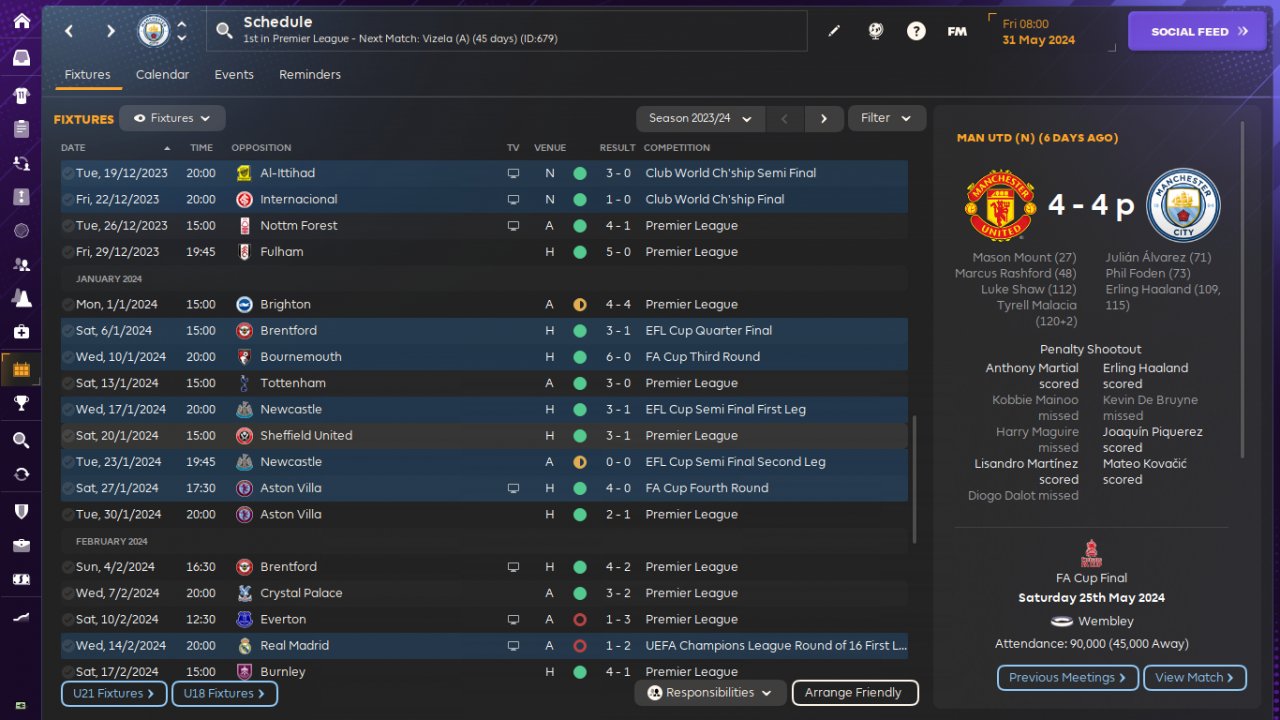Click the fixtures list vertical scrollbar
Image resolution: width=1280 pixels, height=720 pixels.
coord(914,480)
